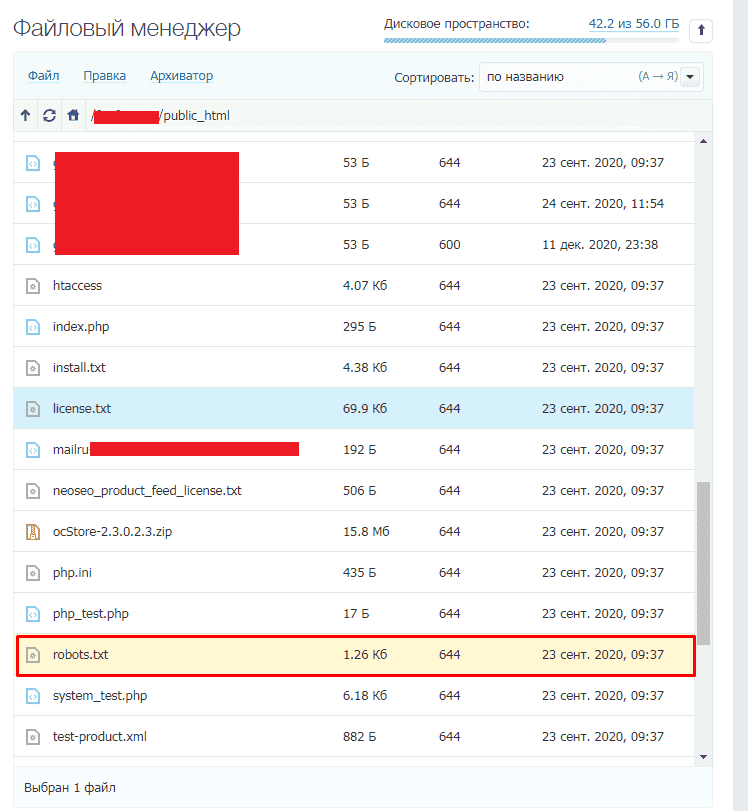The width and height of the screenshot is (748, 811).
Task: Select the htaccess file name
Action: click(77, 286)
